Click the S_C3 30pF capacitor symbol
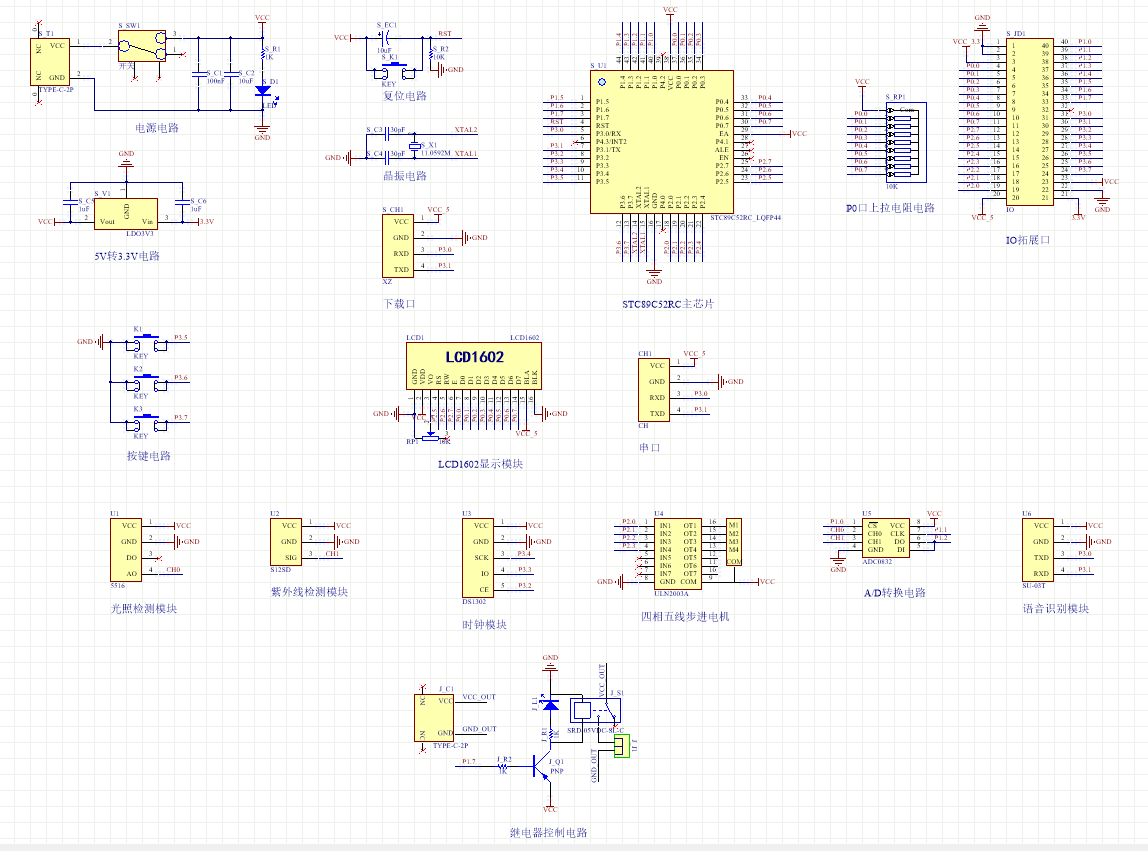 [386, 133]
